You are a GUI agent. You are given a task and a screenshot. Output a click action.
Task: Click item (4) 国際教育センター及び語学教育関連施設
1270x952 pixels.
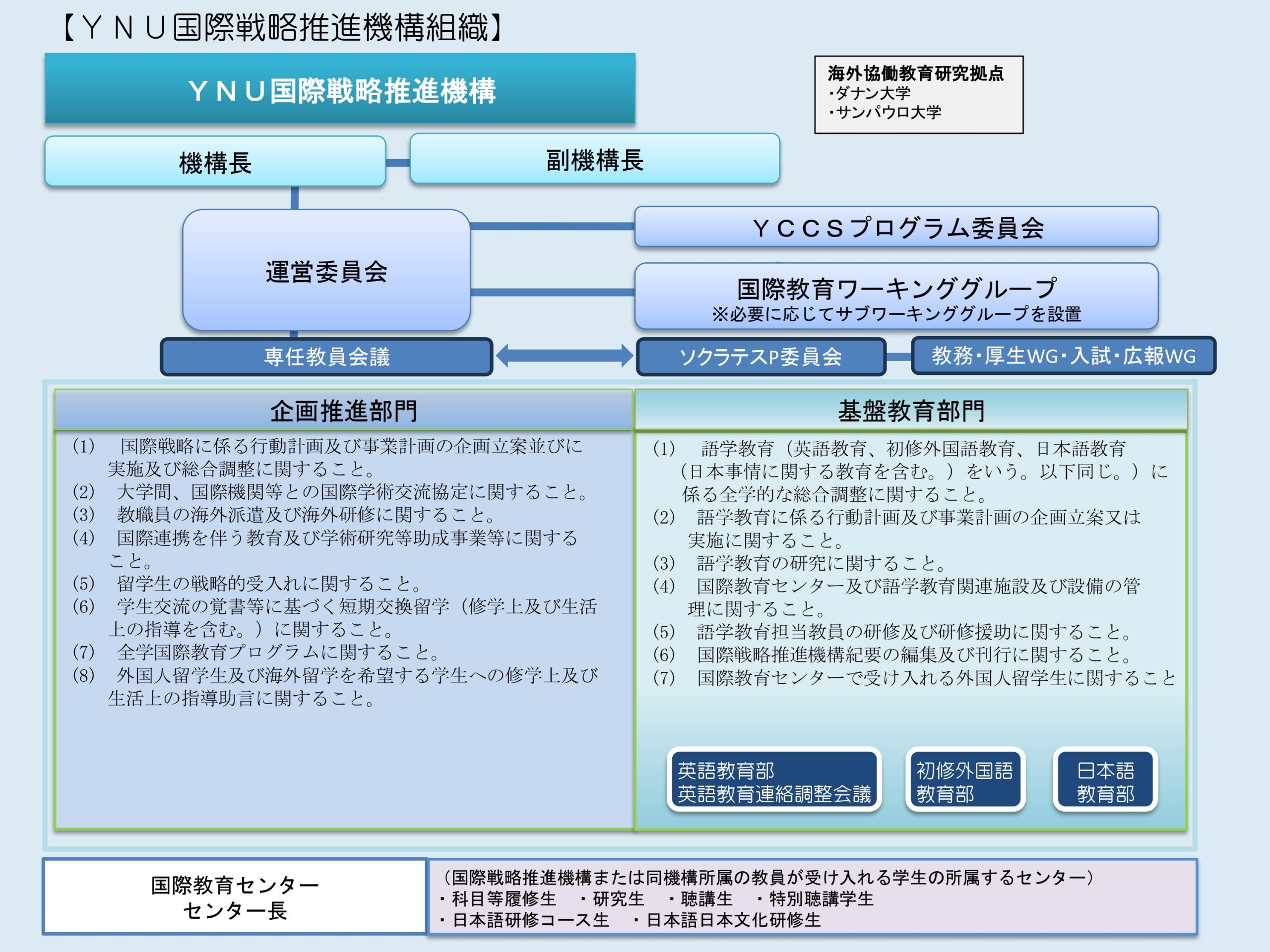coord(897,597)
